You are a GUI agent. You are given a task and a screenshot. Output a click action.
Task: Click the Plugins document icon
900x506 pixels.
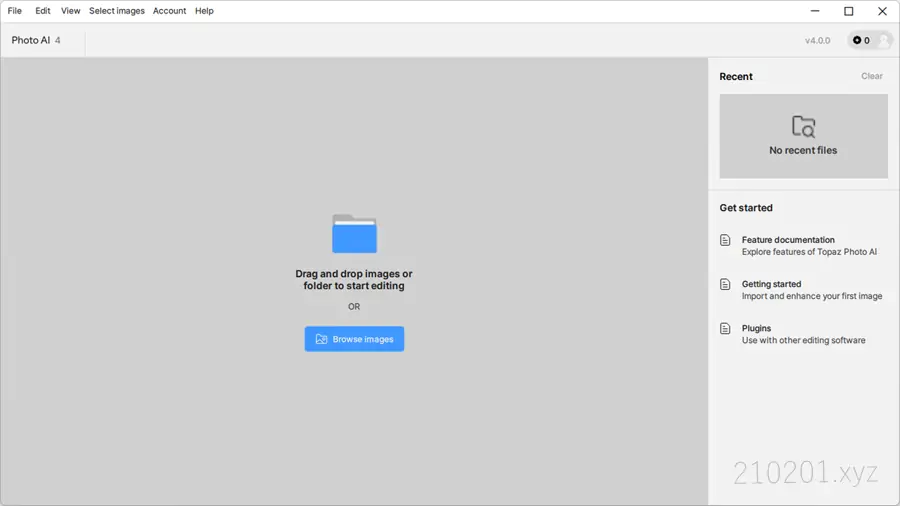coord(725,328)
